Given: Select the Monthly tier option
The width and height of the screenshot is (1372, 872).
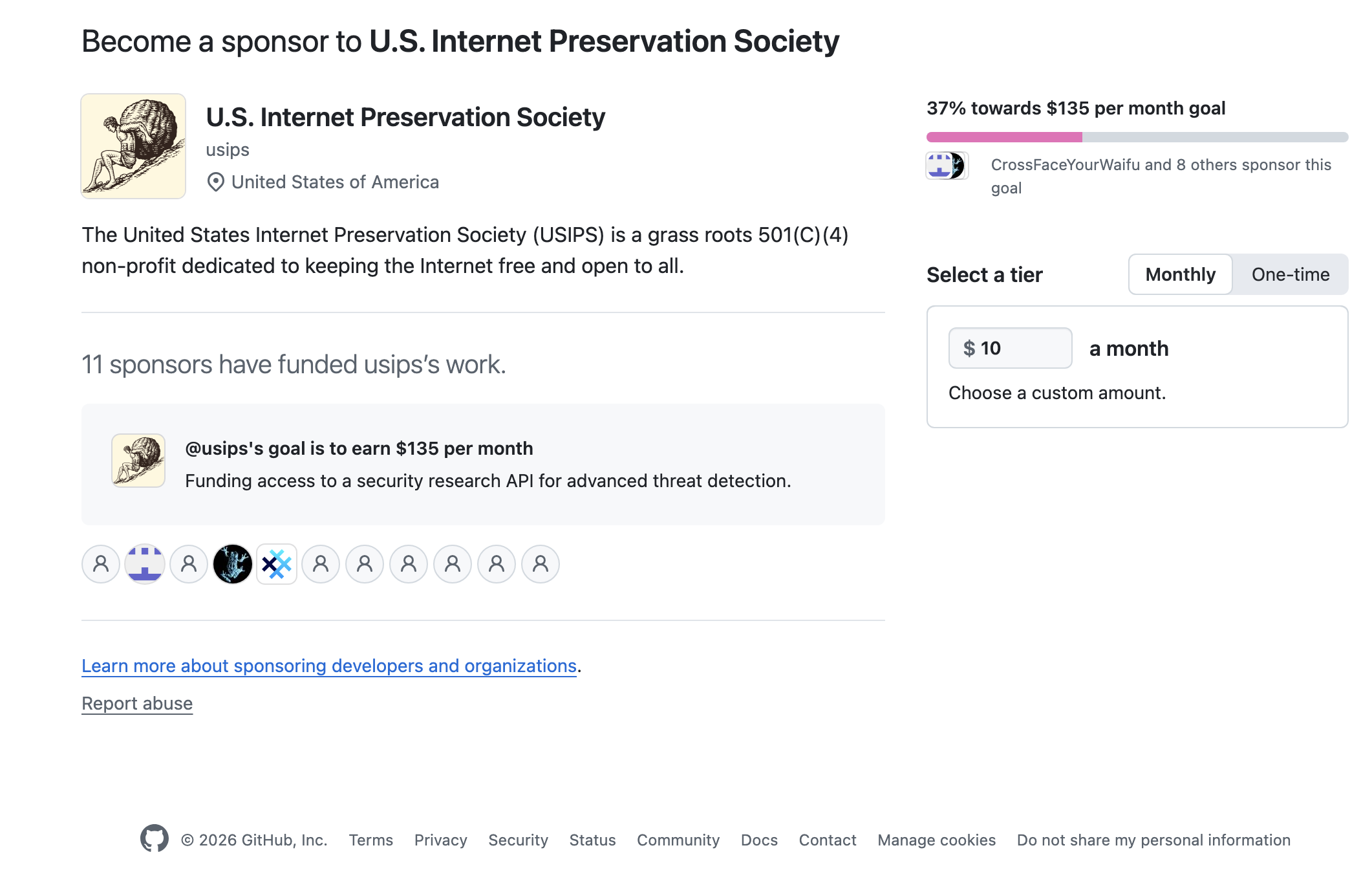Looking at the screenshot, I should pos(1180,274).
